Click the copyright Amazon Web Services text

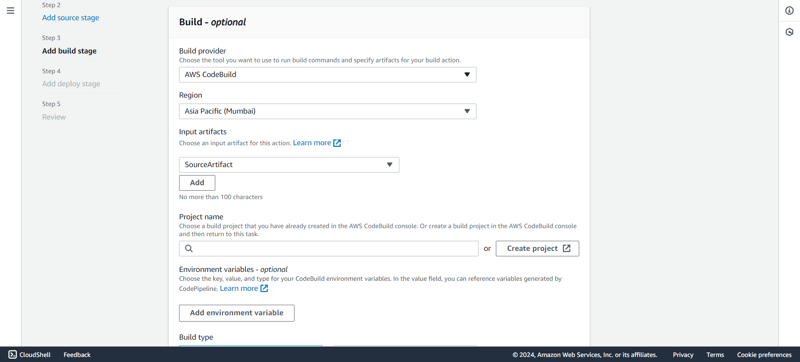pos(585,355)
